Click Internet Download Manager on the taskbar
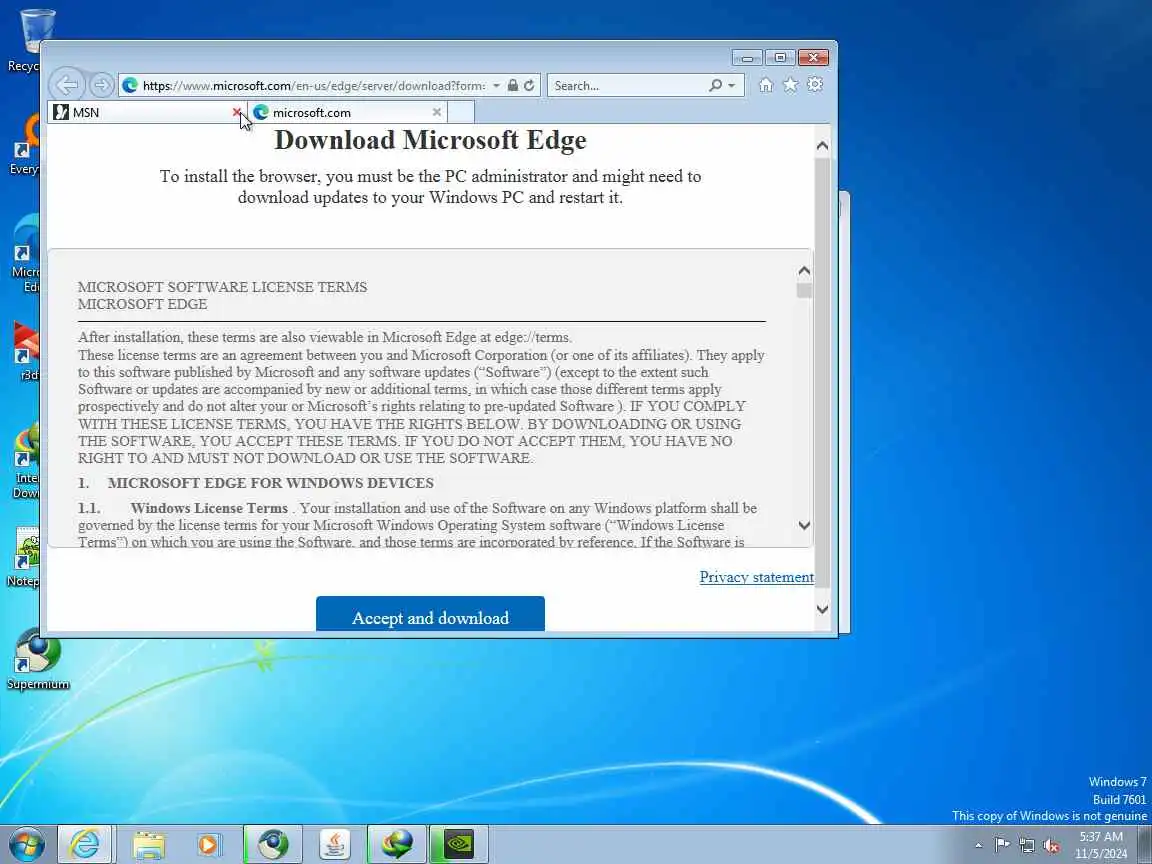Screen dimensions: 1152x864 (x=397, y=844)
